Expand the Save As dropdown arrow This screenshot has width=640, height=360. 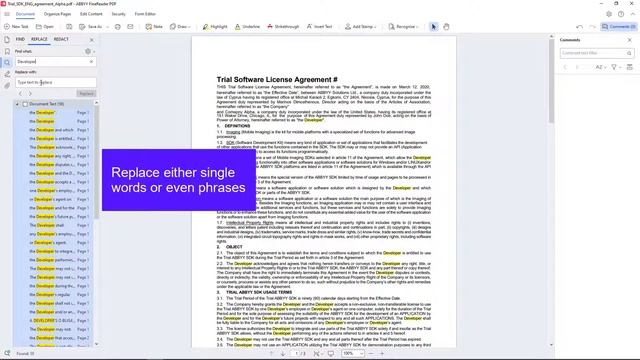click(x=107, y=27)
